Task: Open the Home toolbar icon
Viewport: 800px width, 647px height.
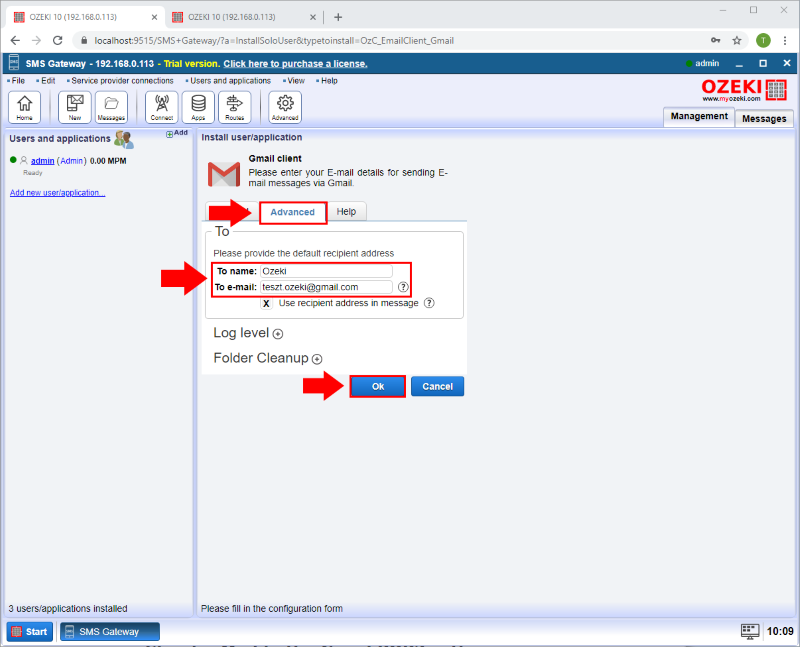Action: [x=24, y=107]
